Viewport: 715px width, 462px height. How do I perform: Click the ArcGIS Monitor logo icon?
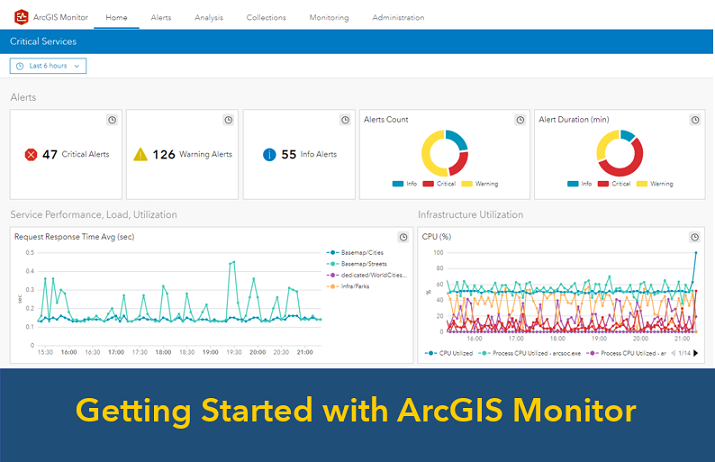(x=21, y=17)
